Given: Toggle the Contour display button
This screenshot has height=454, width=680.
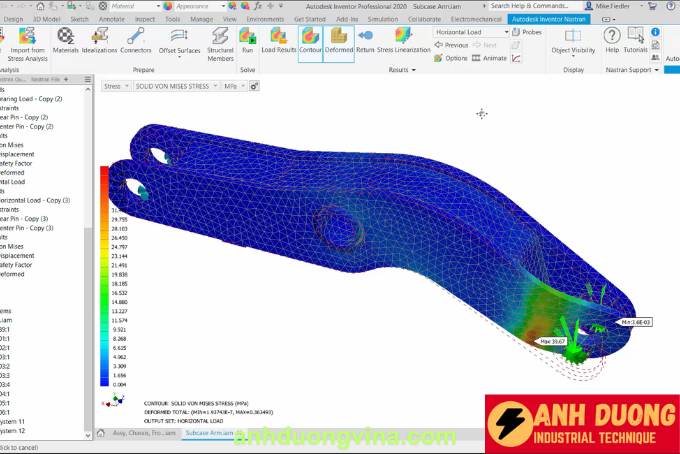Looking at the screenshot, I should (x=311, y=41).
